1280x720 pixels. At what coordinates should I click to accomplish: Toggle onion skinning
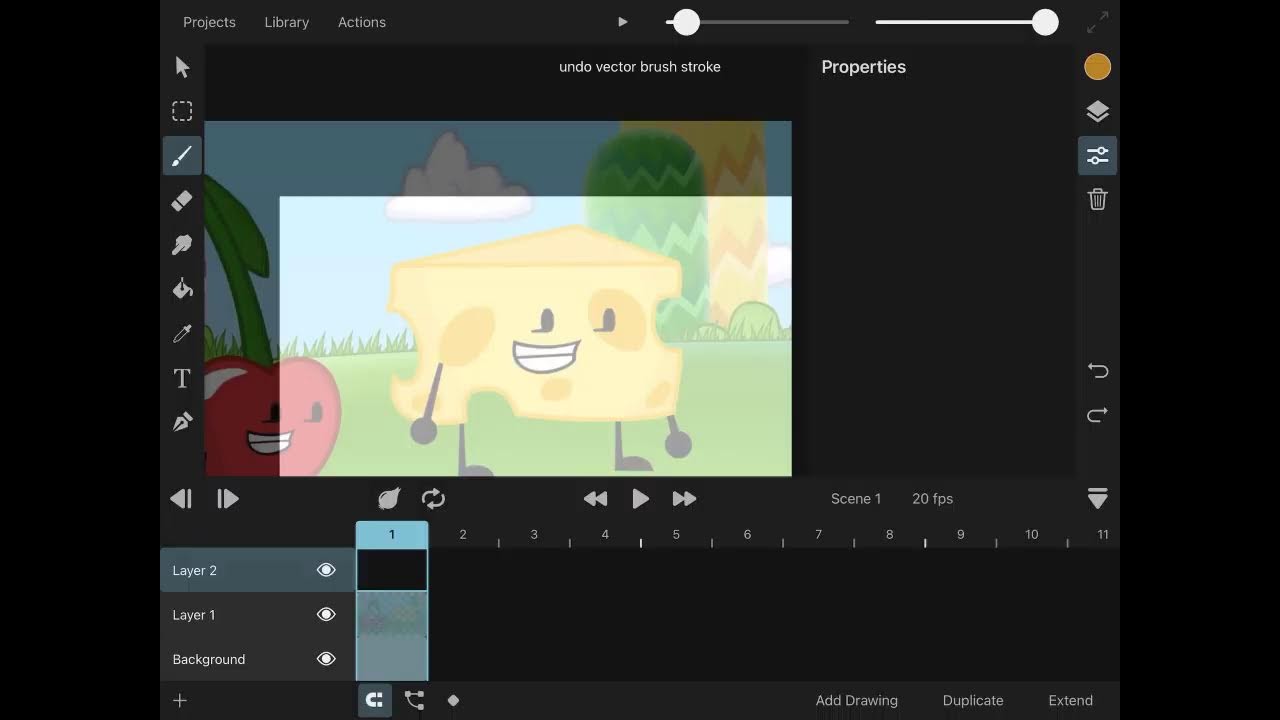pos(389,498)
